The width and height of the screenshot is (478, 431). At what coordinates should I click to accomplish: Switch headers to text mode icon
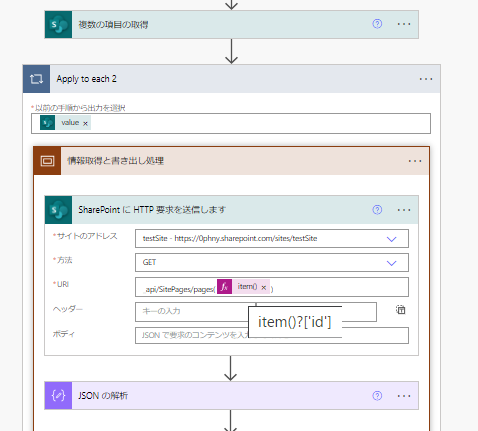[400, 310]
